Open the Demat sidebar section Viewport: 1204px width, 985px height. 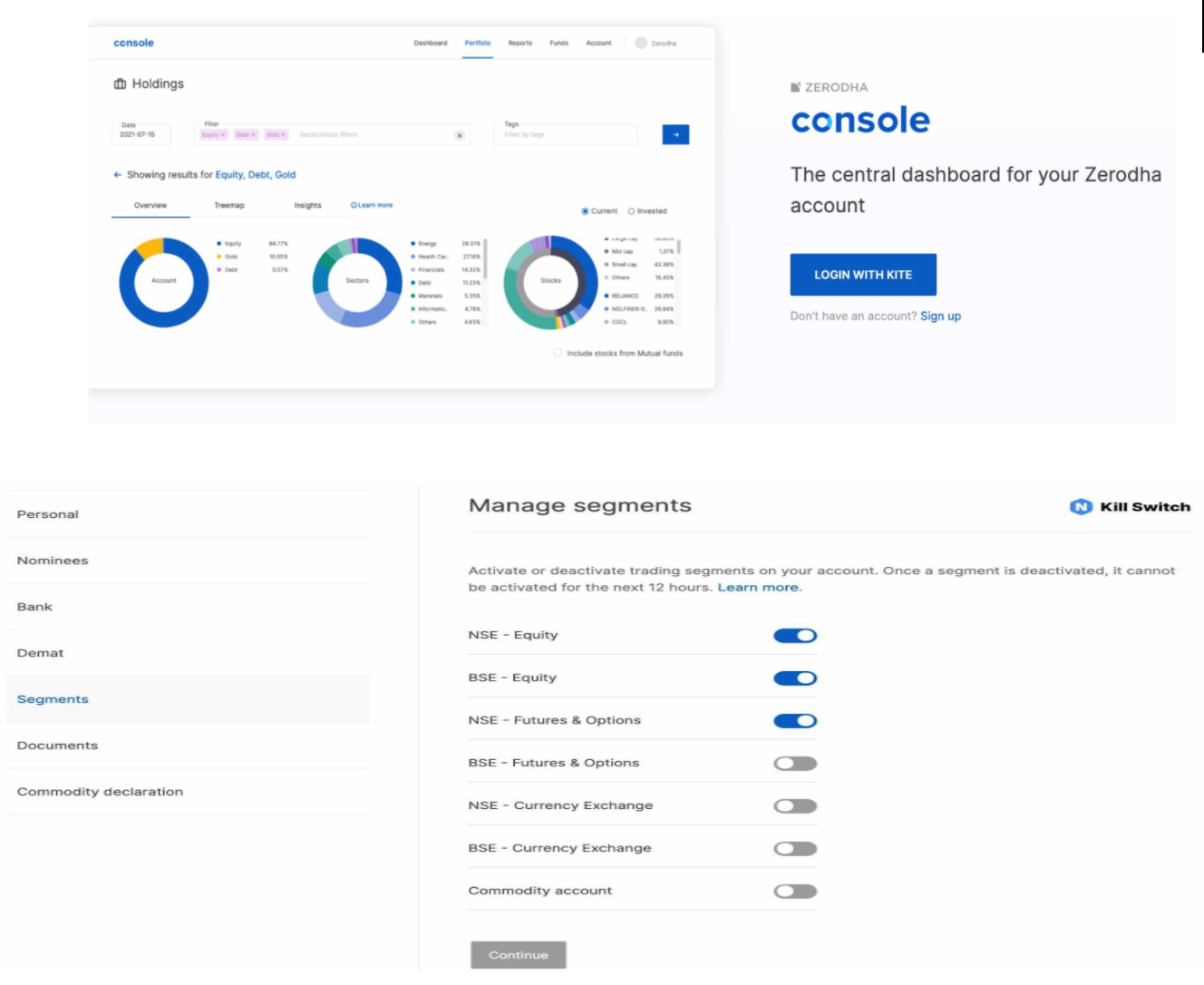click(x=188, y=653)
